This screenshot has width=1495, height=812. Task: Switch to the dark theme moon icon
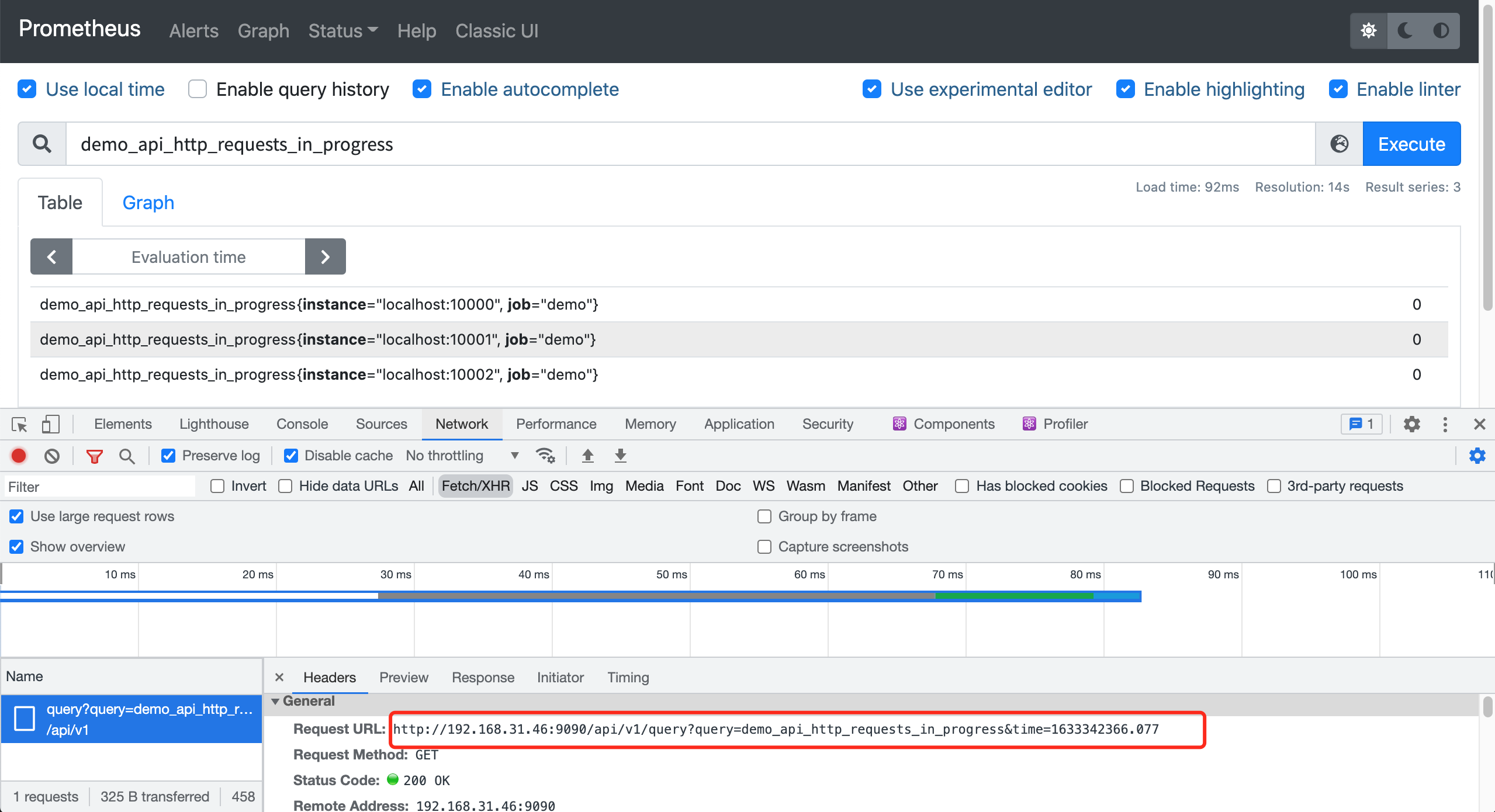point(1405,30)
